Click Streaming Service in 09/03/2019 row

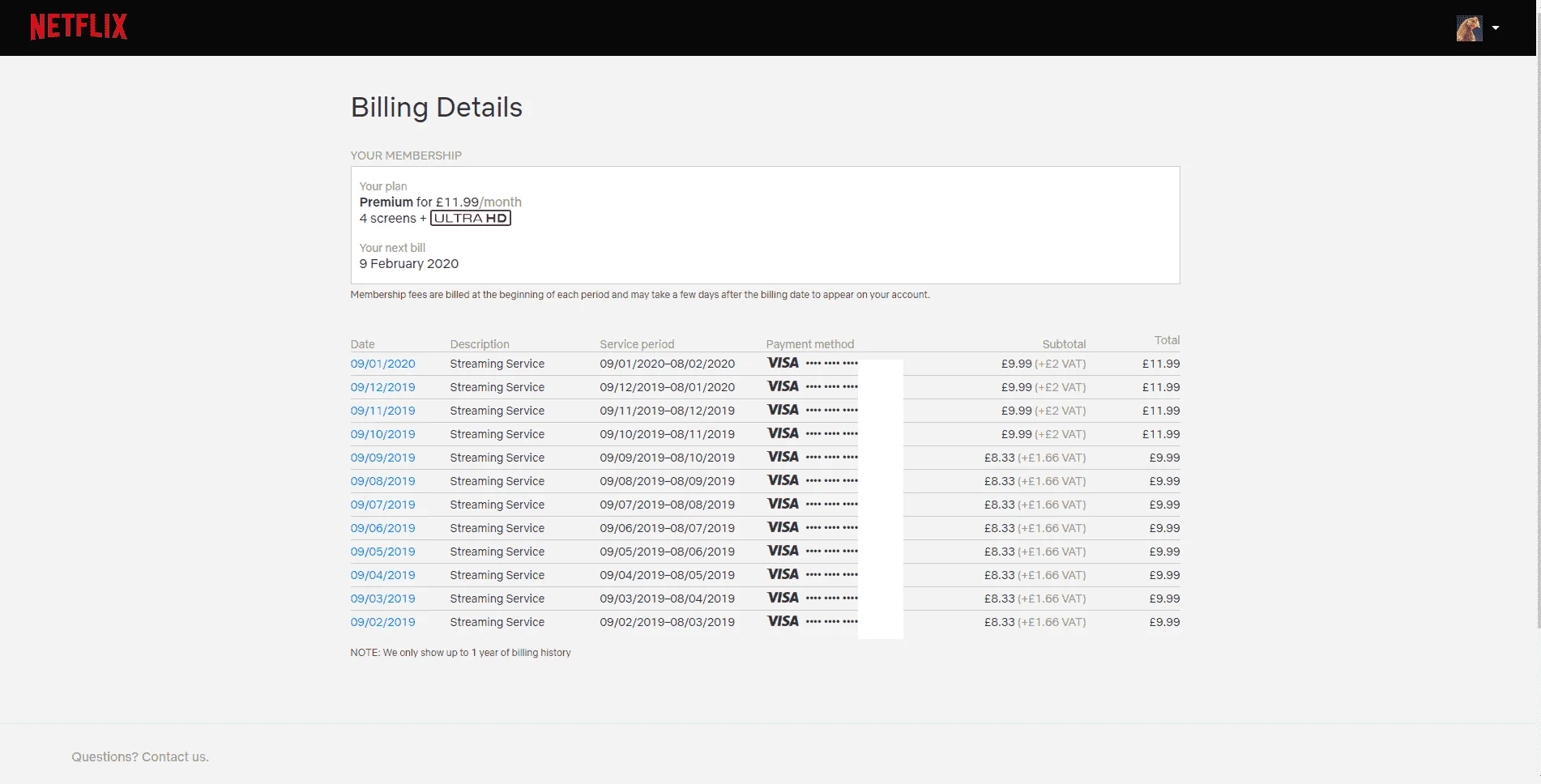click(497, 599)
